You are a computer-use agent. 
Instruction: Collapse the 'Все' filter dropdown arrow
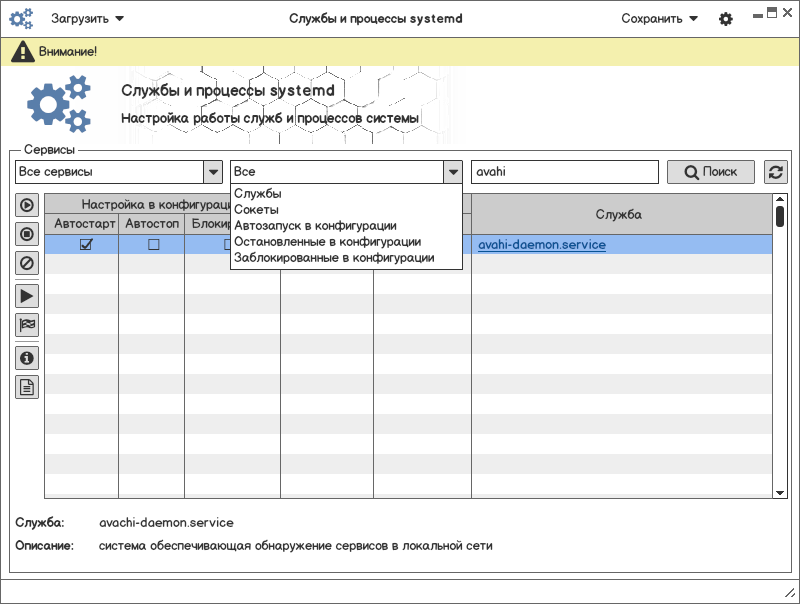click(453, 172)
